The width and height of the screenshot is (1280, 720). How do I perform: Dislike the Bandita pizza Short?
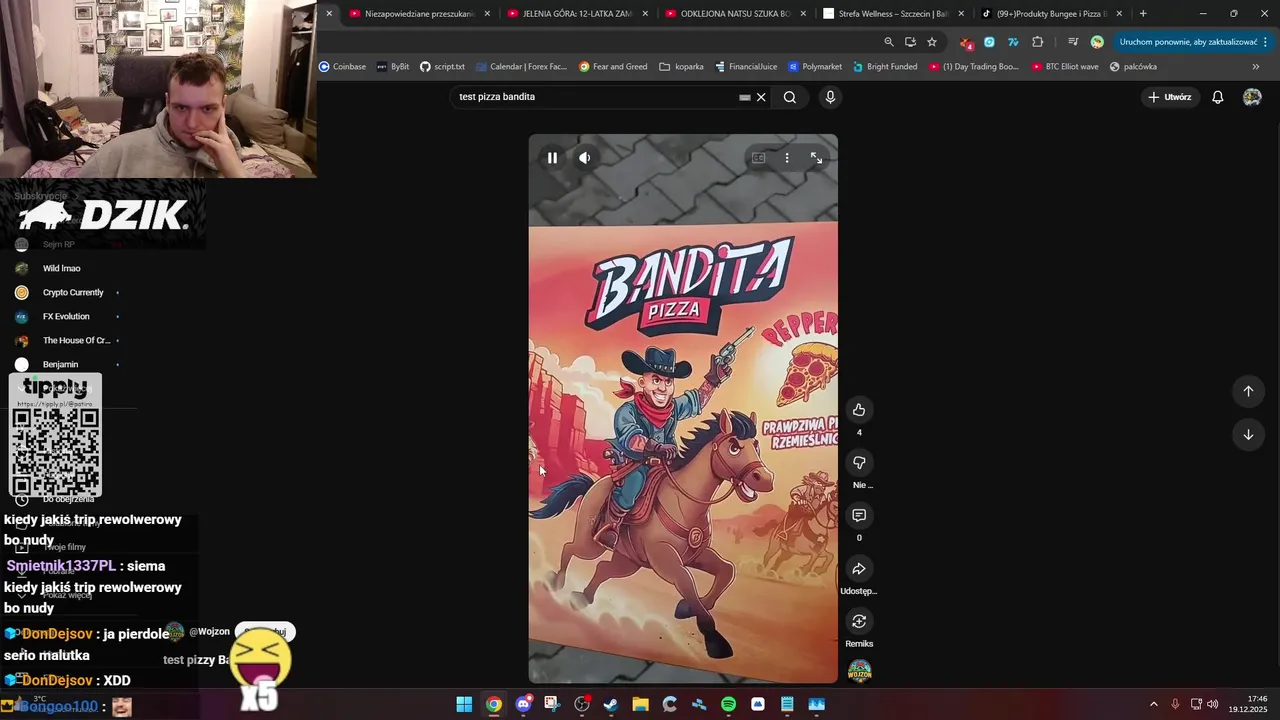point(859,463)
